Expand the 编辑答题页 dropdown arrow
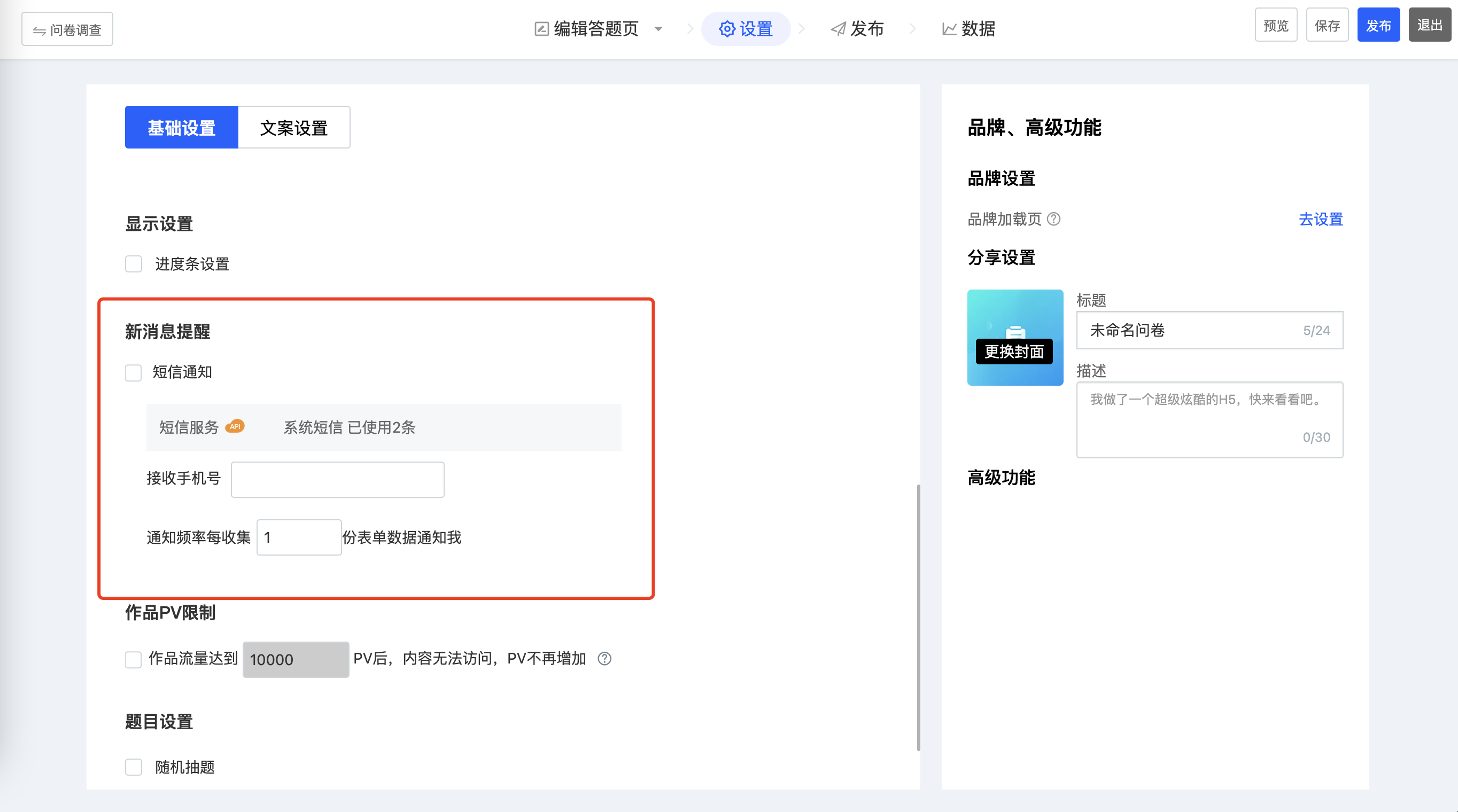 pos(658,29)
